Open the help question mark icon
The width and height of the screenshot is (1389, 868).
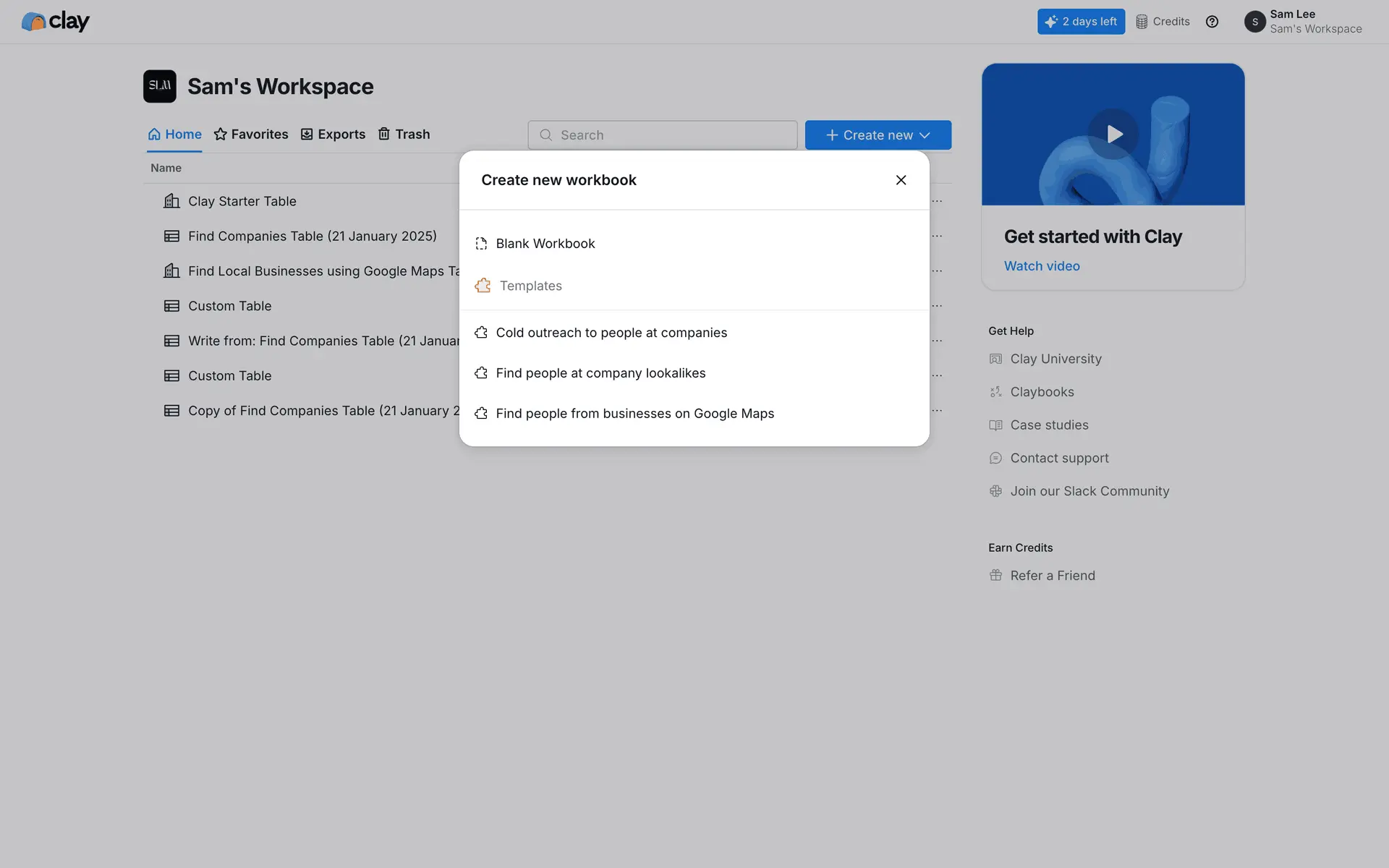[1212, 22]
